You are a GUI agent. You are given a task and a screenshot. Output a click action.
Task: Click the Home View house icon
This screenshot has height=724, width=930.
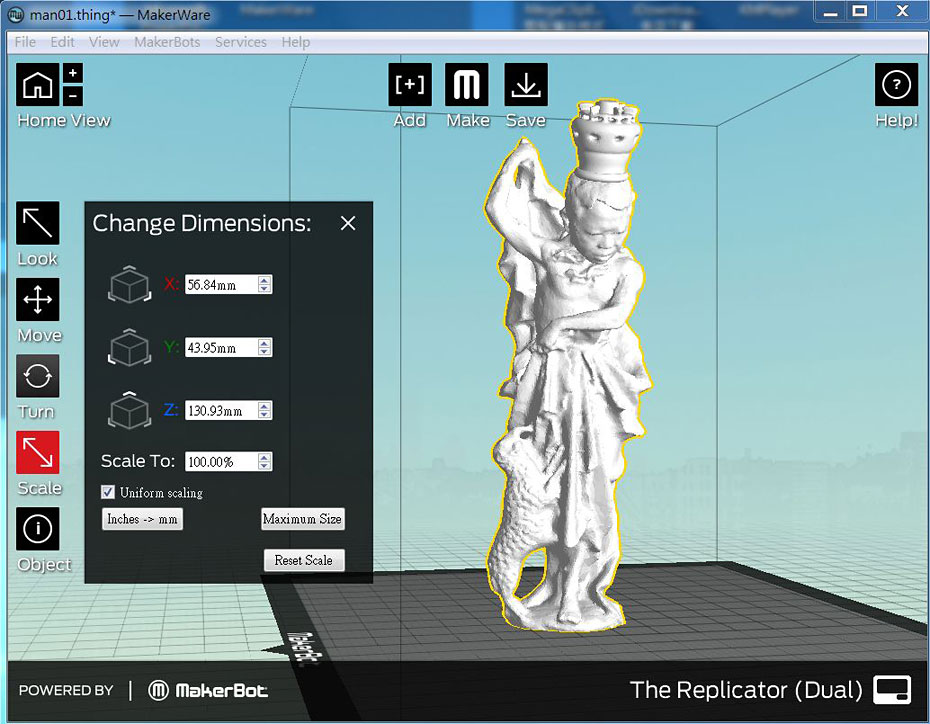pos(37,85)
